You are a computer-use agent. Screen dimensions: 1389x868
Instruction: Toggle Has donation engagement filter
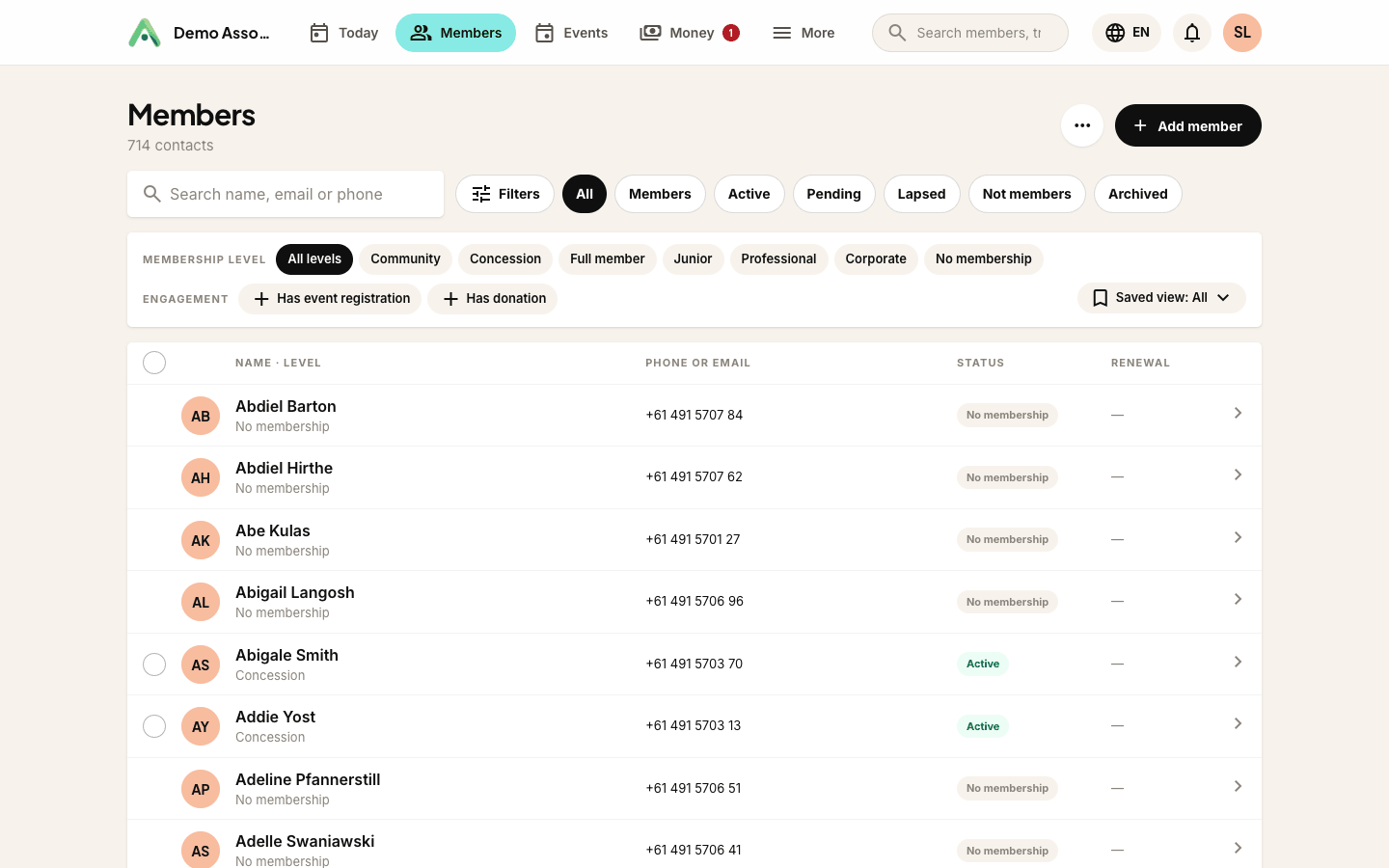[x=493, y=299]
